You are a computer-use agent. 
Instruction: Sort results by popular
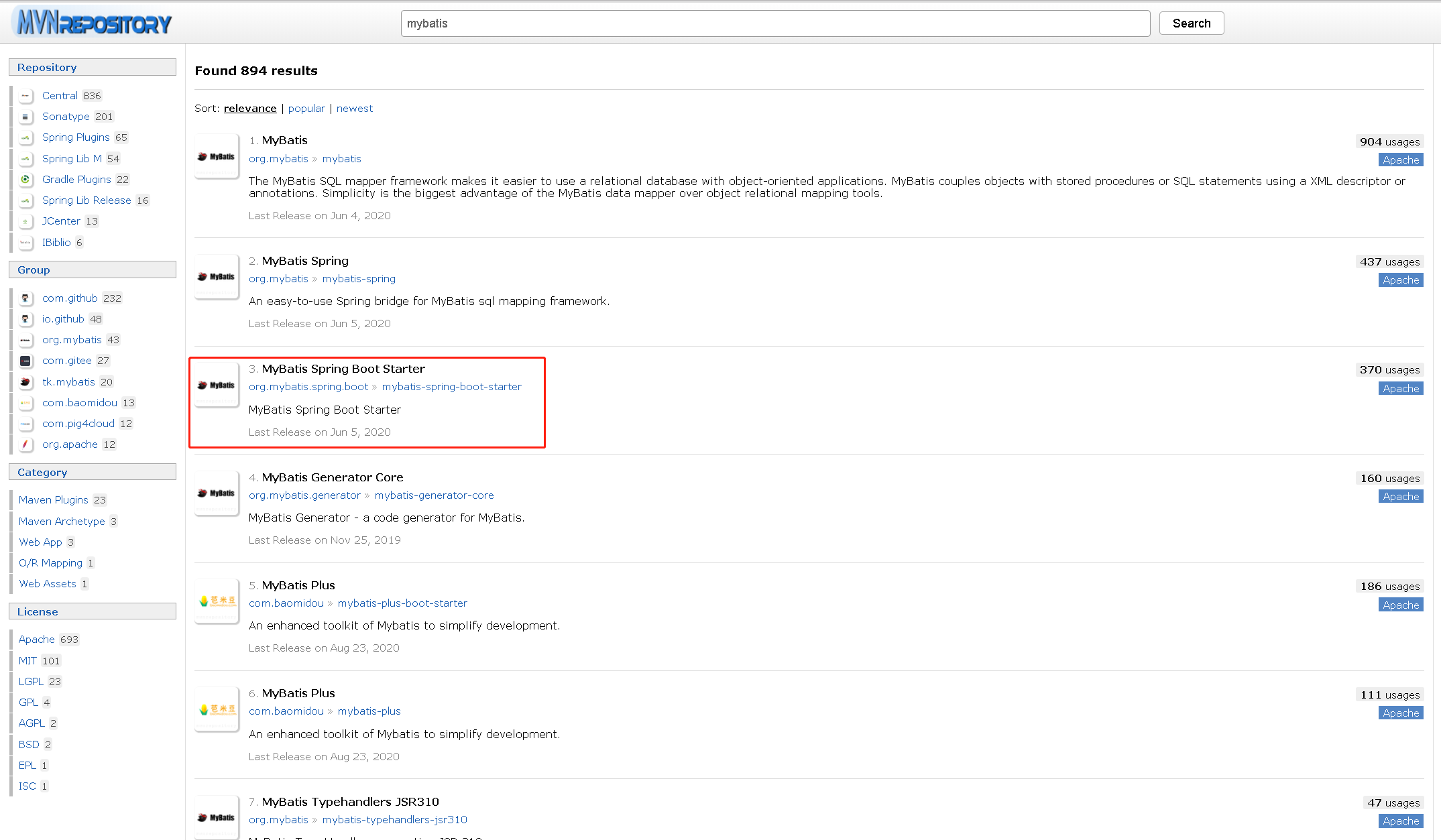coord(306,109)
